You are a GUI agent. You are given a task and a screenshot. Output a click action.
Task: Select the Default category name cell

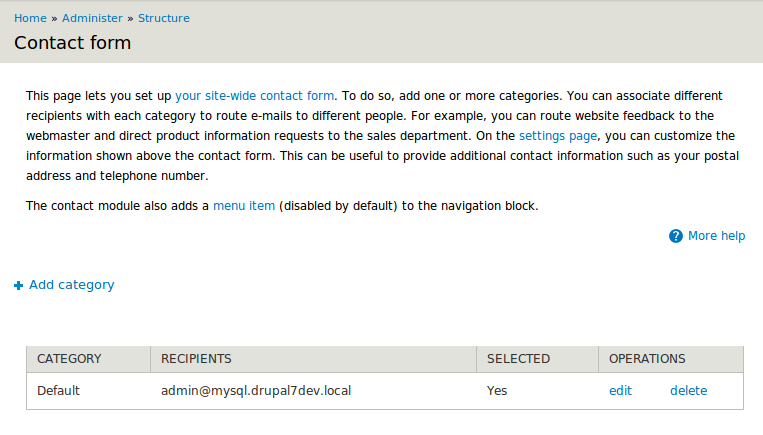[x=58, y=391]
